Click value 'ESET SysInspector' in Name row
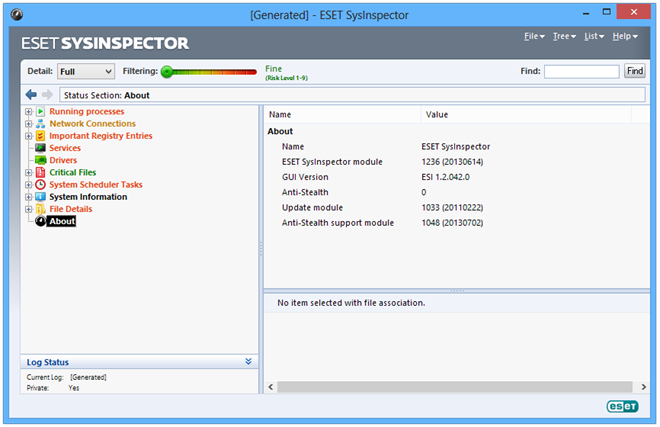Viewport: 660px width, 427px height. pyautogui.click(x=455, y=147)
